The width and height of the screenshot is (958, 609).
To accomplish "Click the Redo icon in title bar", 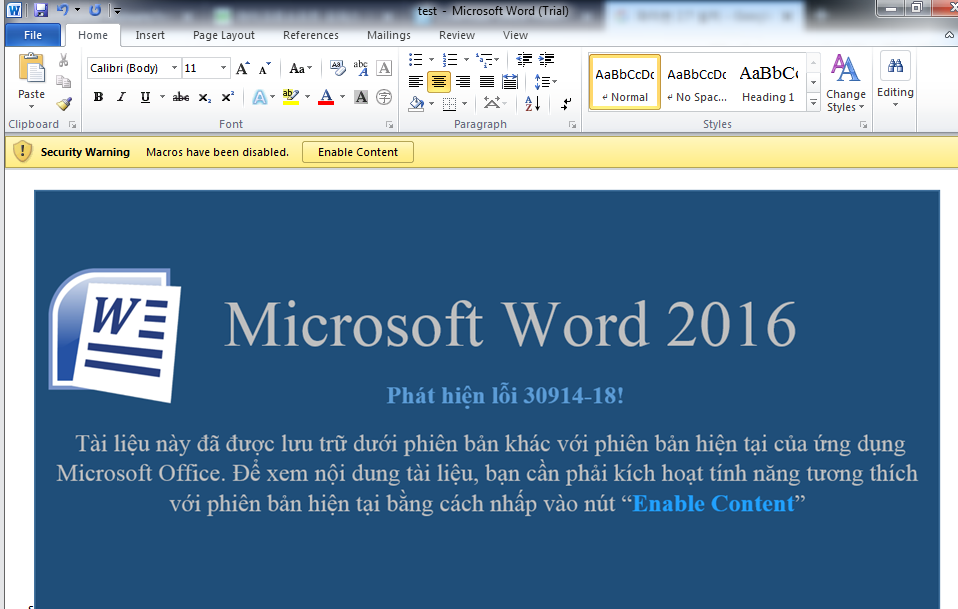I will click(x=95, y=10).
